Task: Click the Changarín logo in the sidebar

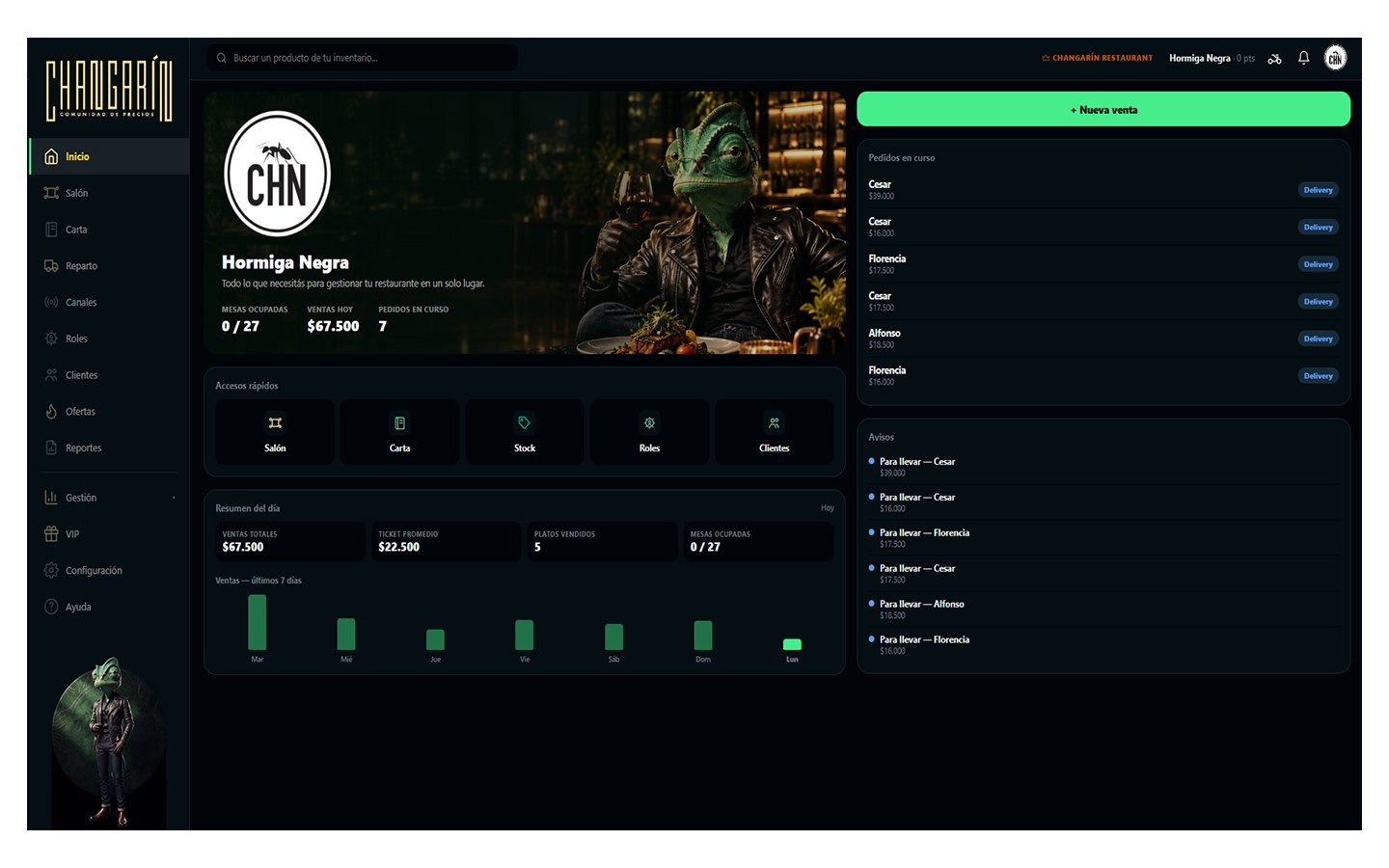Action: [109, 89]
